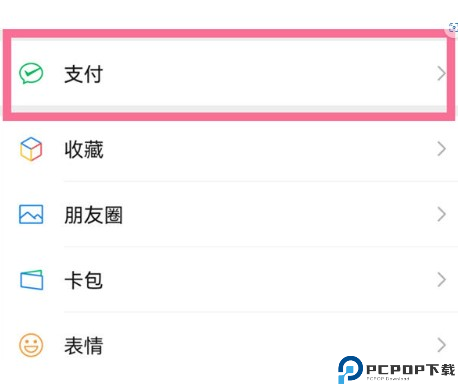Open the 支付 menu label
This screenshot has width=458, height=391.
[x=84, y=74]
